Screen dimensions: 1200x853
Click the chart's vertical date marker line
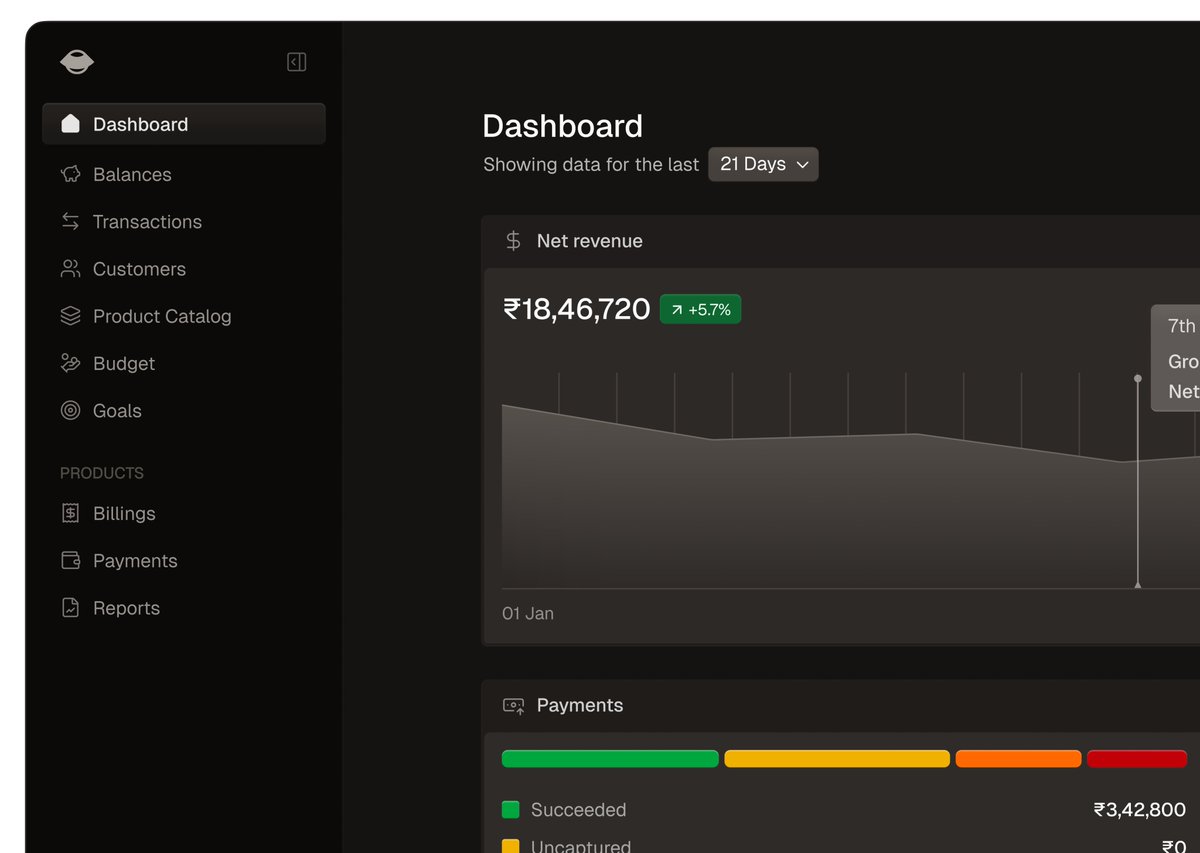click(1137, 482)
